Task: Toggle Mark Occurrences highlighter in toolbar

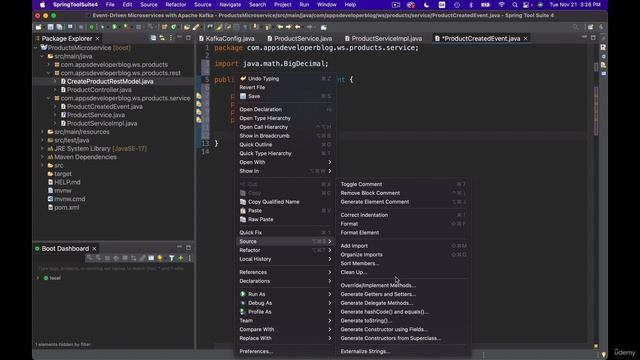Action: (x=218, y=27)
